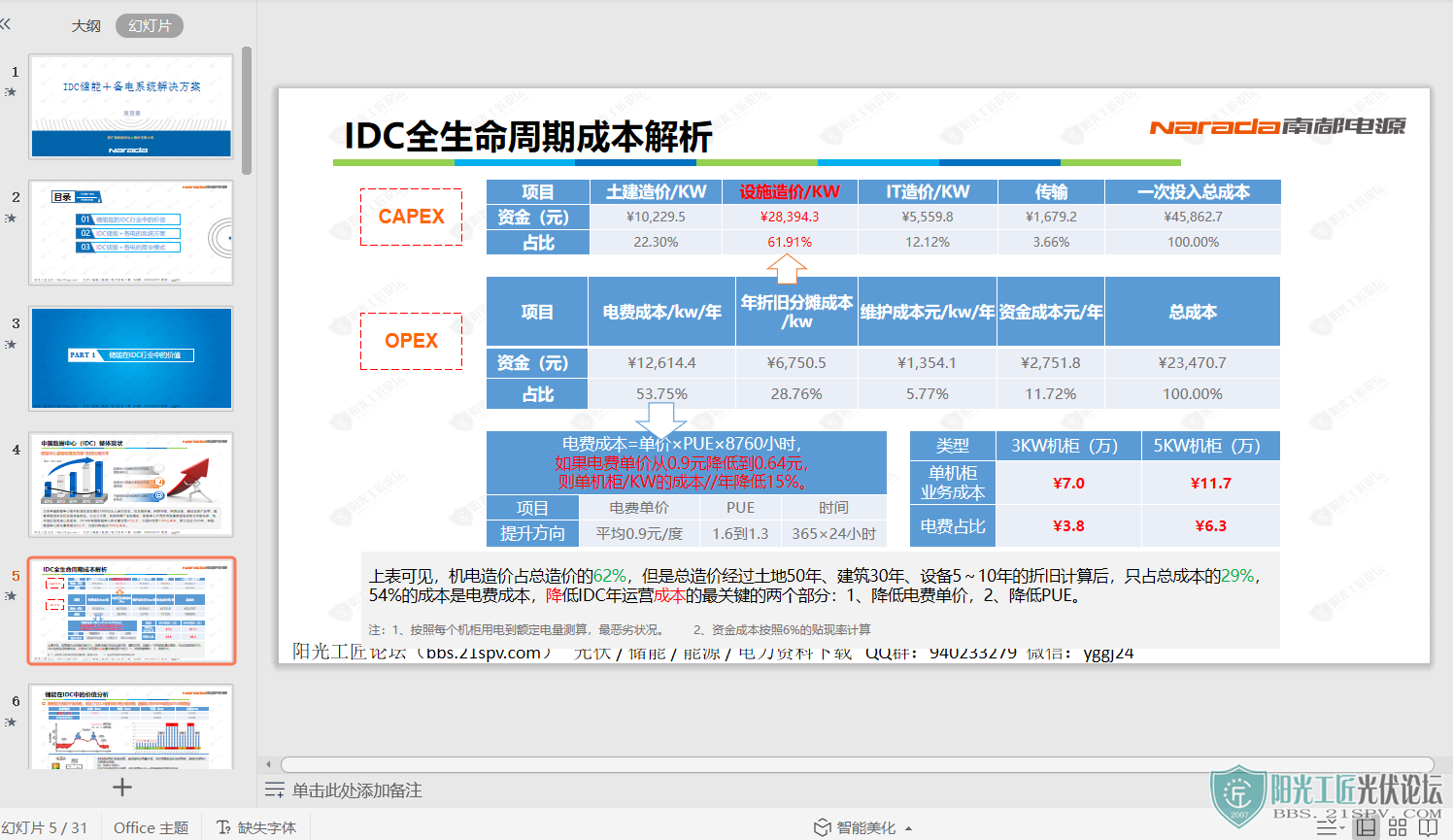Click the horizontal scrollbar's left arrow
Image resolution: width=1453 pixels, height=840 pixels.
point(269,764)
